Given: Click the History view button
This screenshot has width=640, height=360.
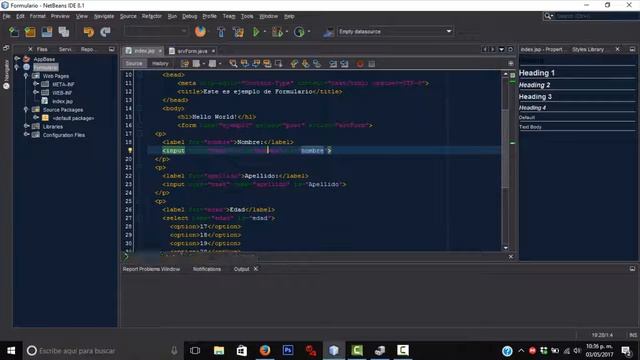Looking at the screenshot, I should 160,64.
